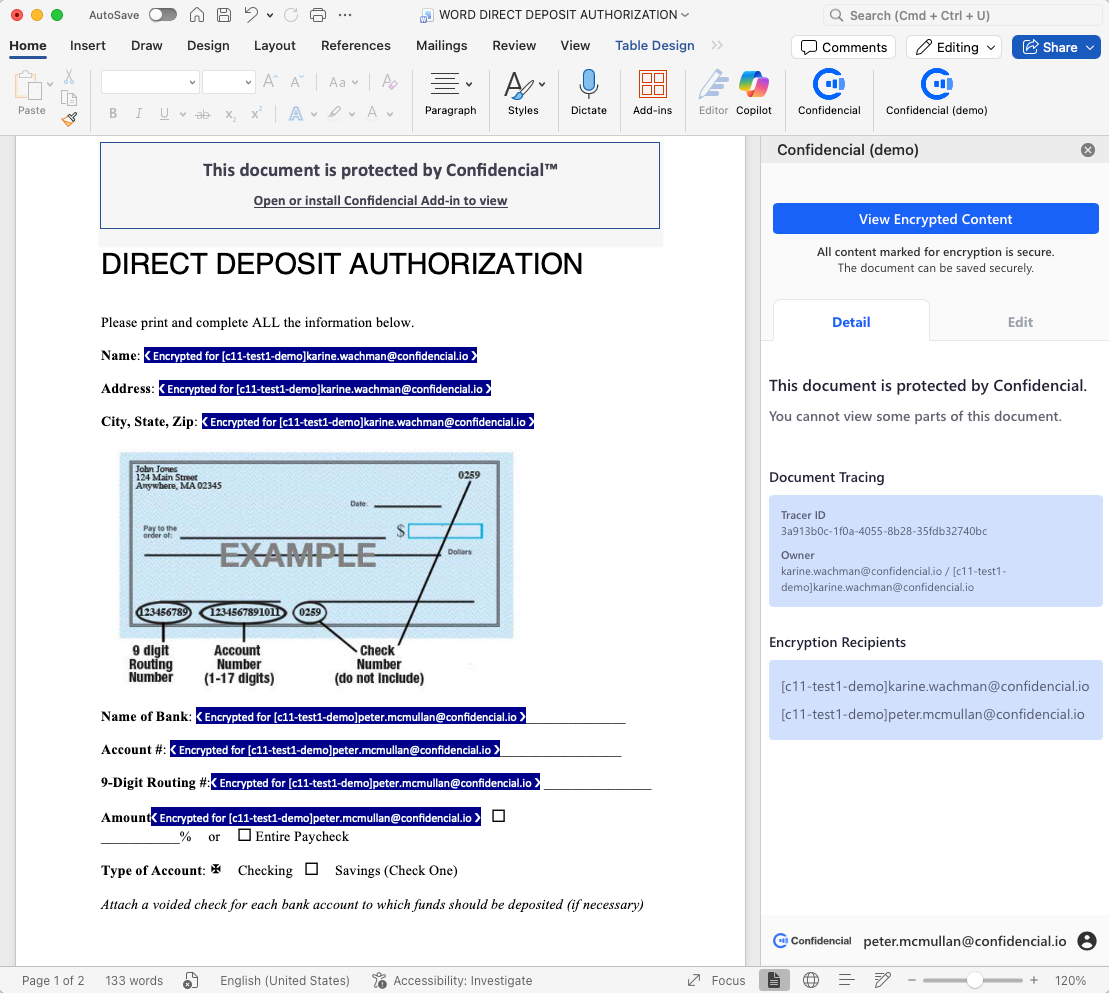Click the zoom in plus button
Image resolution: width=1109 pixels, height=993 pixels.
[x=1034, y=980]
